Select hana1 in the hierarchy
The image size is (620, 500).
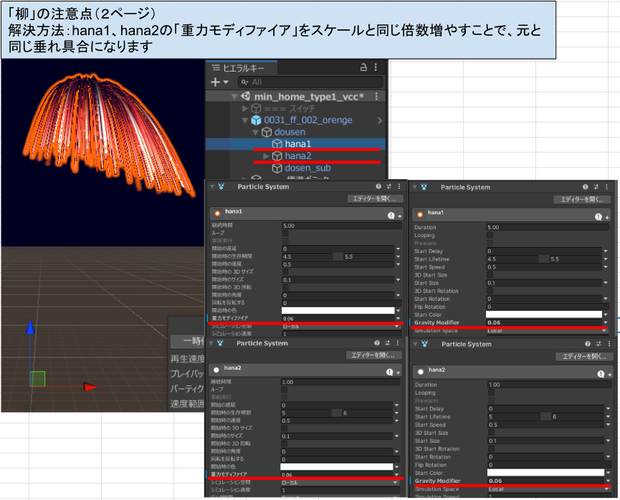tap(296, 143)
